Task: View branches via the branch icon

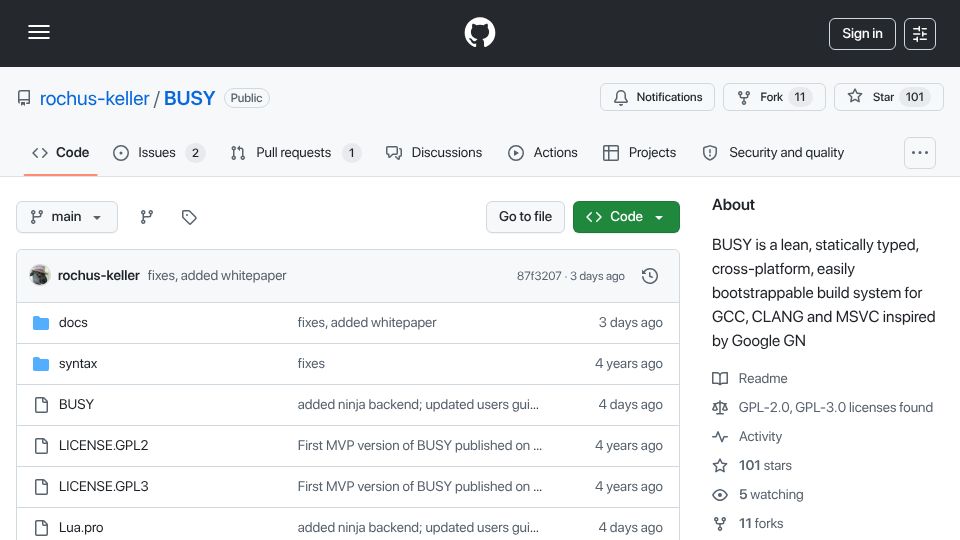Action: (146, 217)
